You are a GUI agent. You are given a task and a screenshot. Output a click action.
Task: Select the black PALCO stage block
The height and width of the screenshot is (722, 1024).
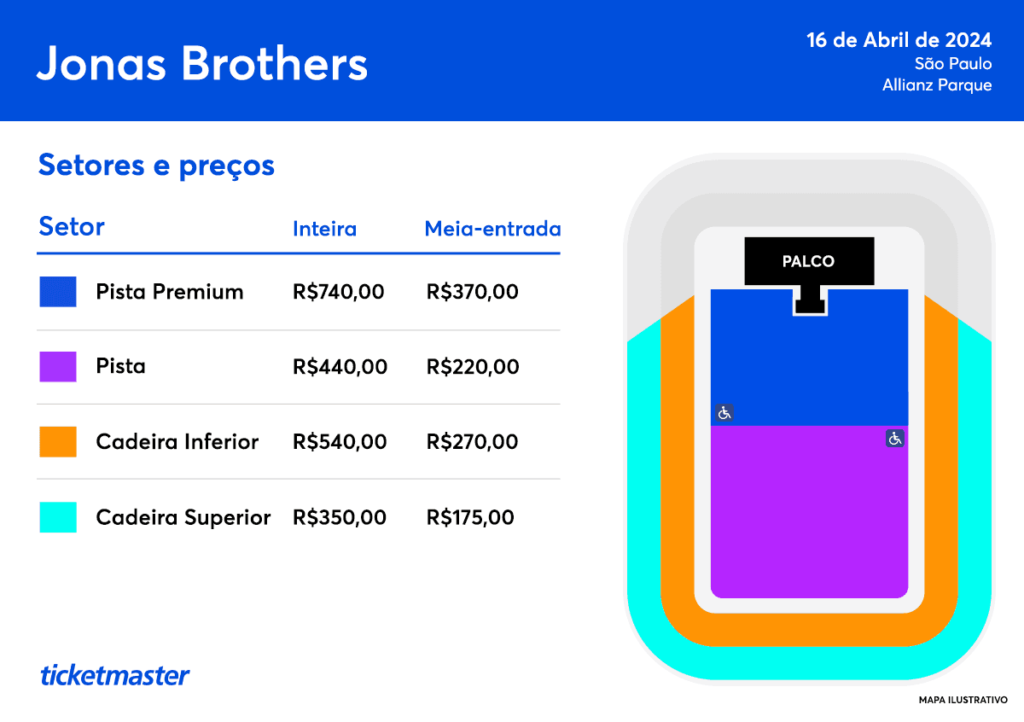(808, 262)
